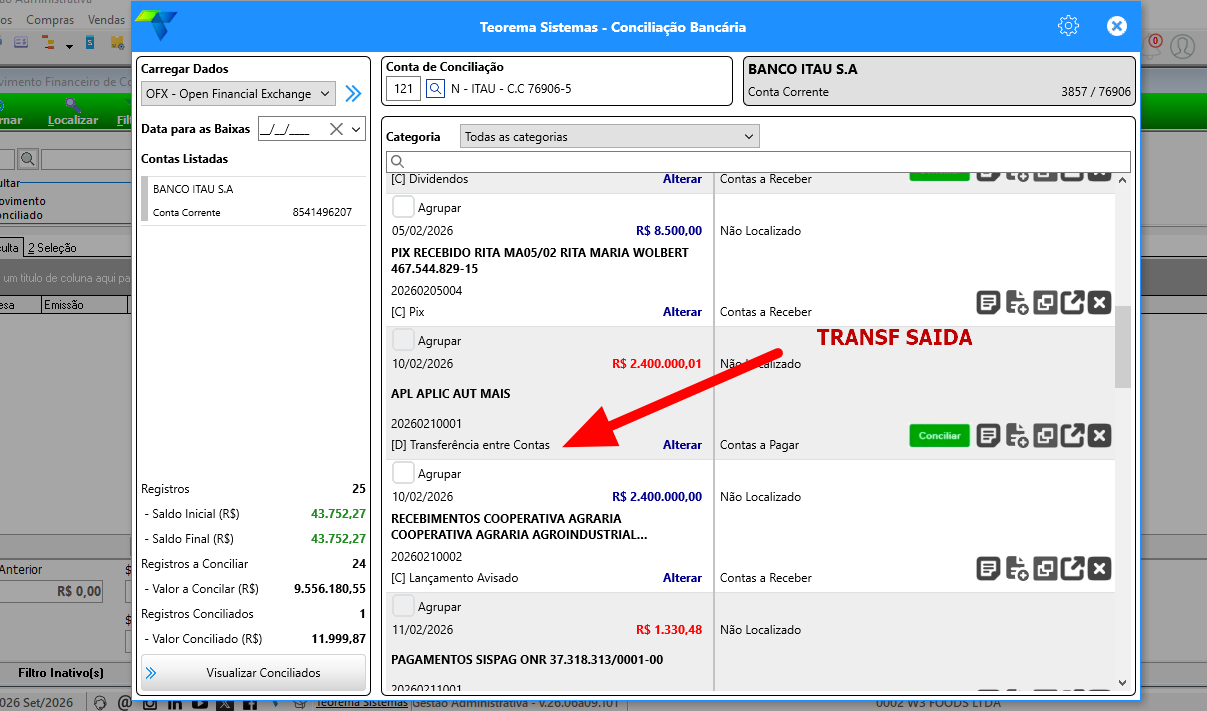Open the OFX - Open Financial Exchange dropdown

(x=238, y=94)
